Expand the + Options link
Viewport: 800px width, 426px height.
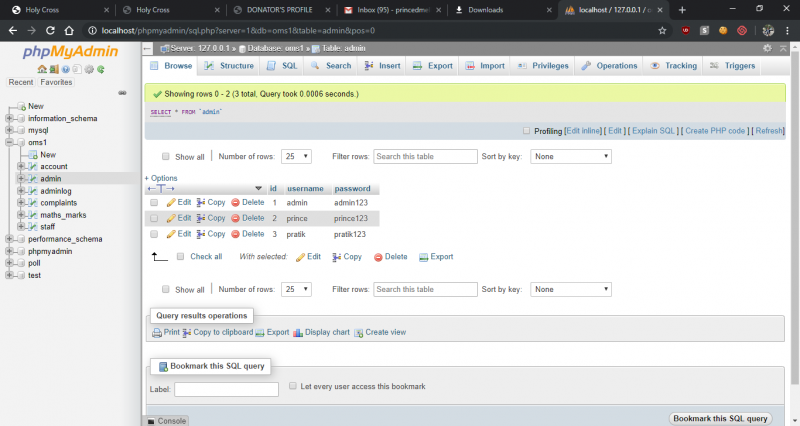click(161, 178)
